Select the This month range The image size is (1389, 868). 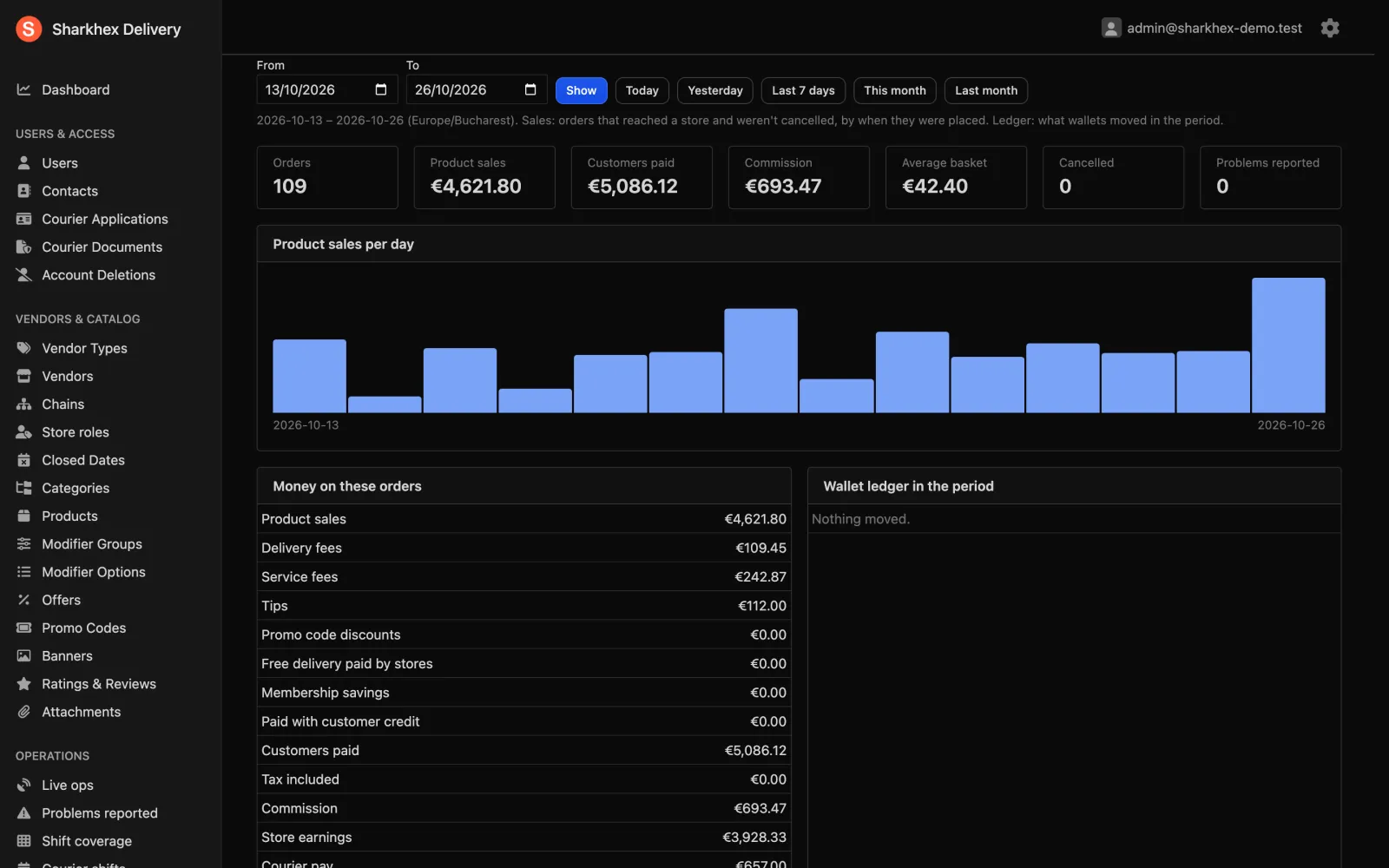click(x=895, y=90)
